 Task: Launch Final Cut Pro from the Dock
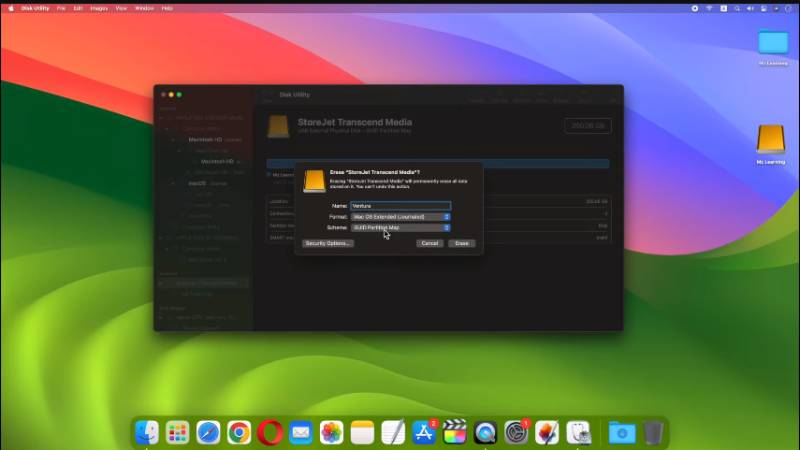click(x=455, y=432)
